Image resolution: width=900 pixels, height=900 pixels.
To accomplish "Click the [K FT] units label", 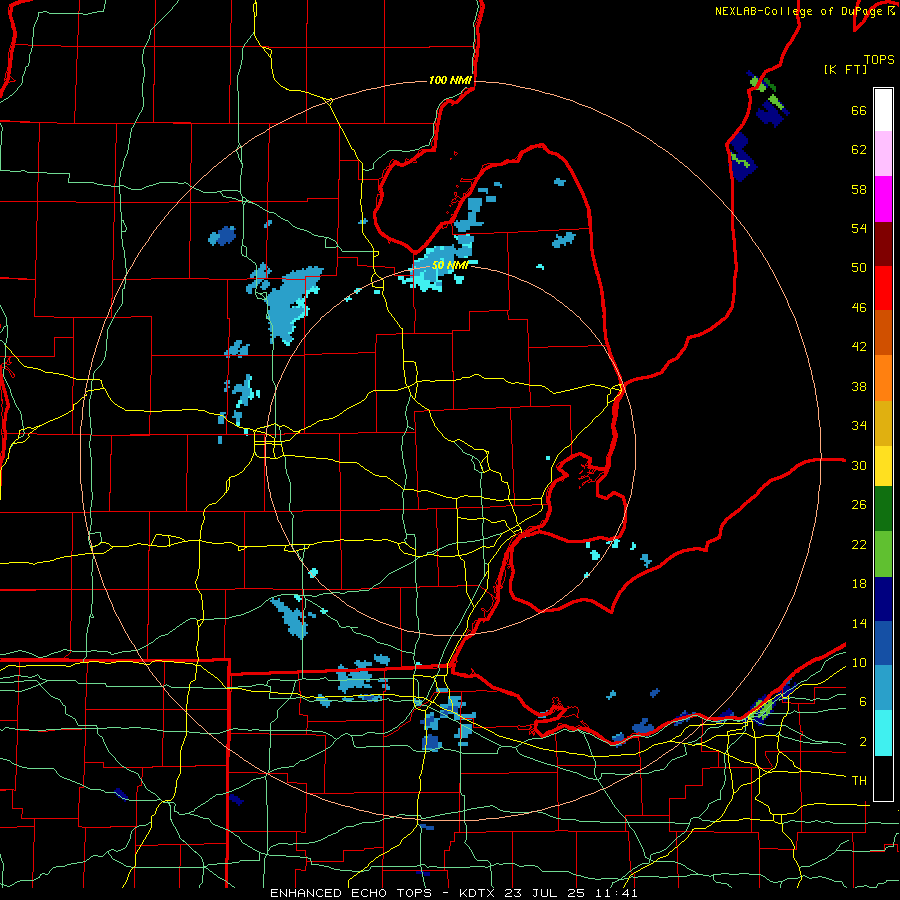I will click(x=845, y=70).
